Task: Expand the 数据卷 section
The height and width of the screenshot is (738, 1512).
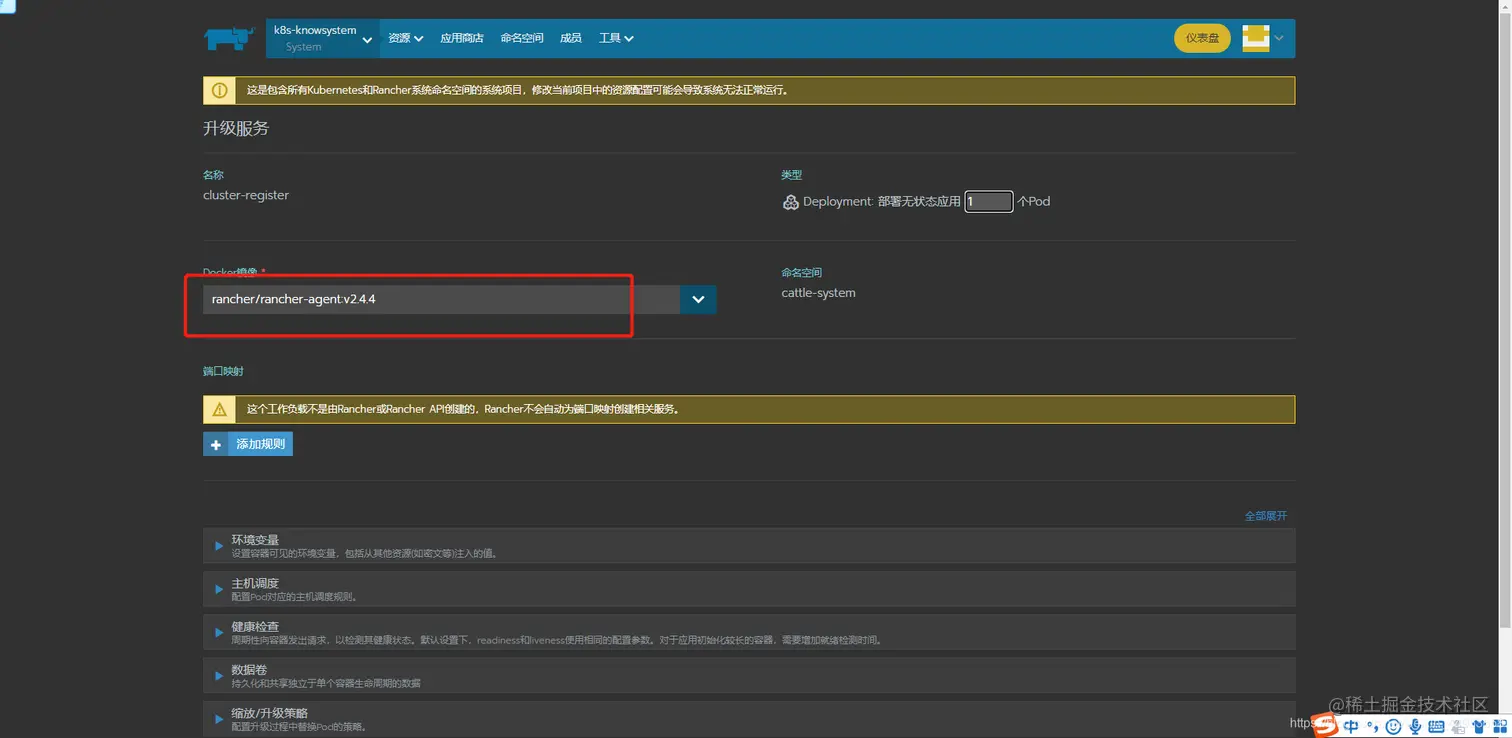Action: [x=749, y=676]
